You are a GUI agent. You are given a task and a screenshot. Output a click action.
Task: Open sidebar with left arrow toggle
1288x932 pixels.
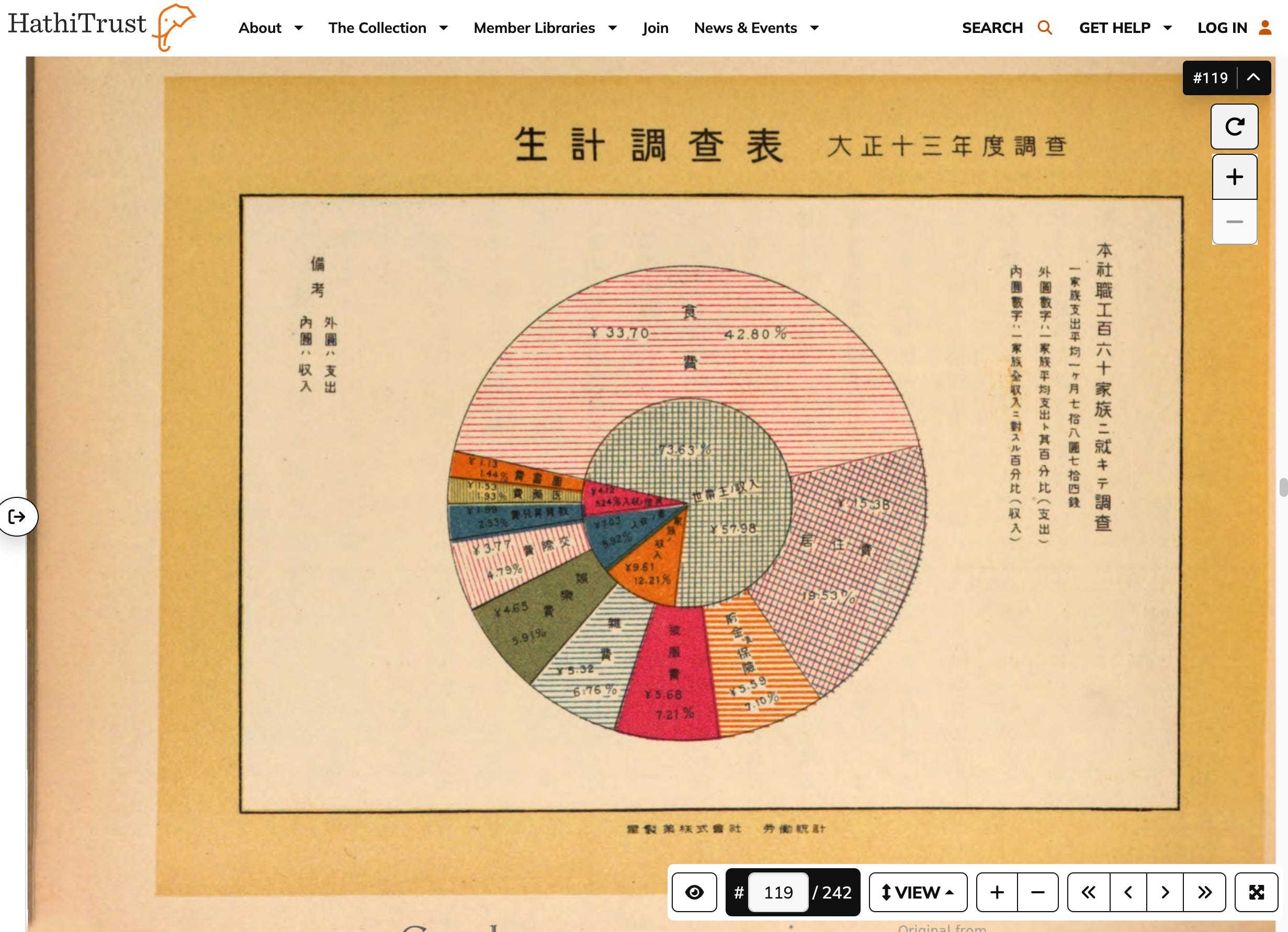point(18,517)
